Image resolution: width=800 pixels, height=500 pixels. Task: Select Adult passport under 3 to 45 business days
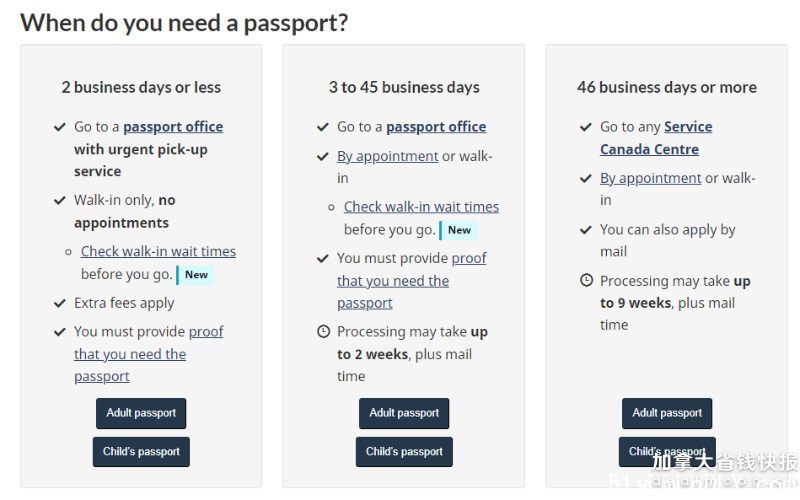404,413
